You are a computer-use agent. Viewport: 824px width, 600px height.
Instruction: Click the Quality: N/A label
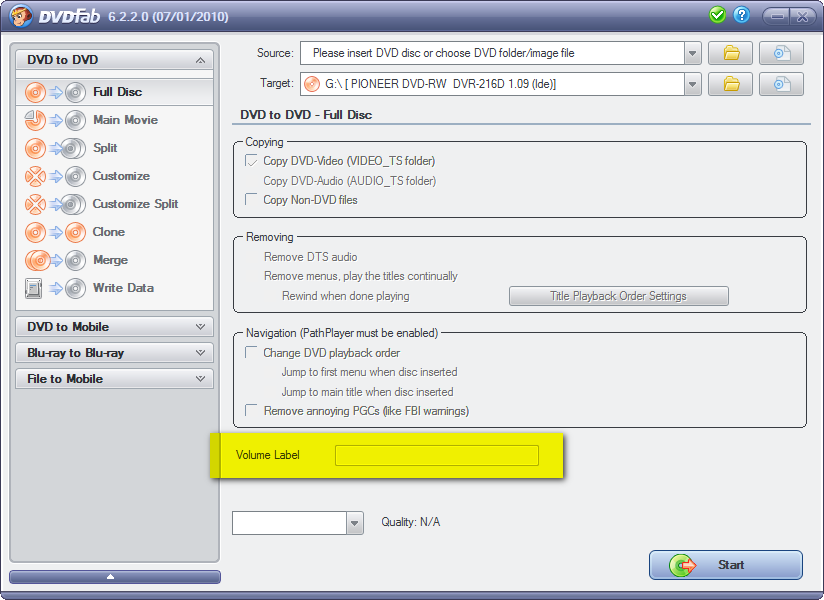pos(410,522)
